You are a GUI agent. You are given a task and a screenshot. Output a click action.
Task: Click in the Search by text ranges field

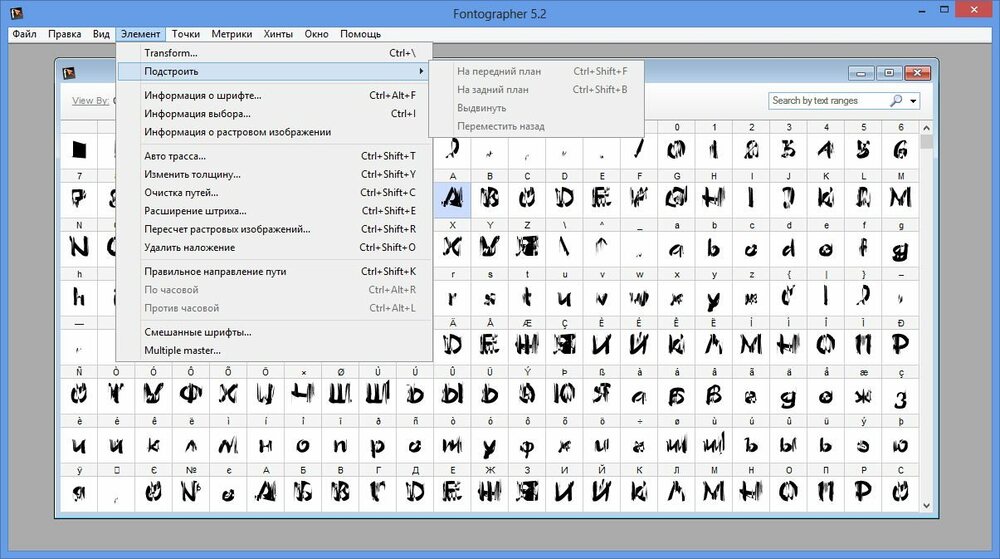(x=828, y=101)
